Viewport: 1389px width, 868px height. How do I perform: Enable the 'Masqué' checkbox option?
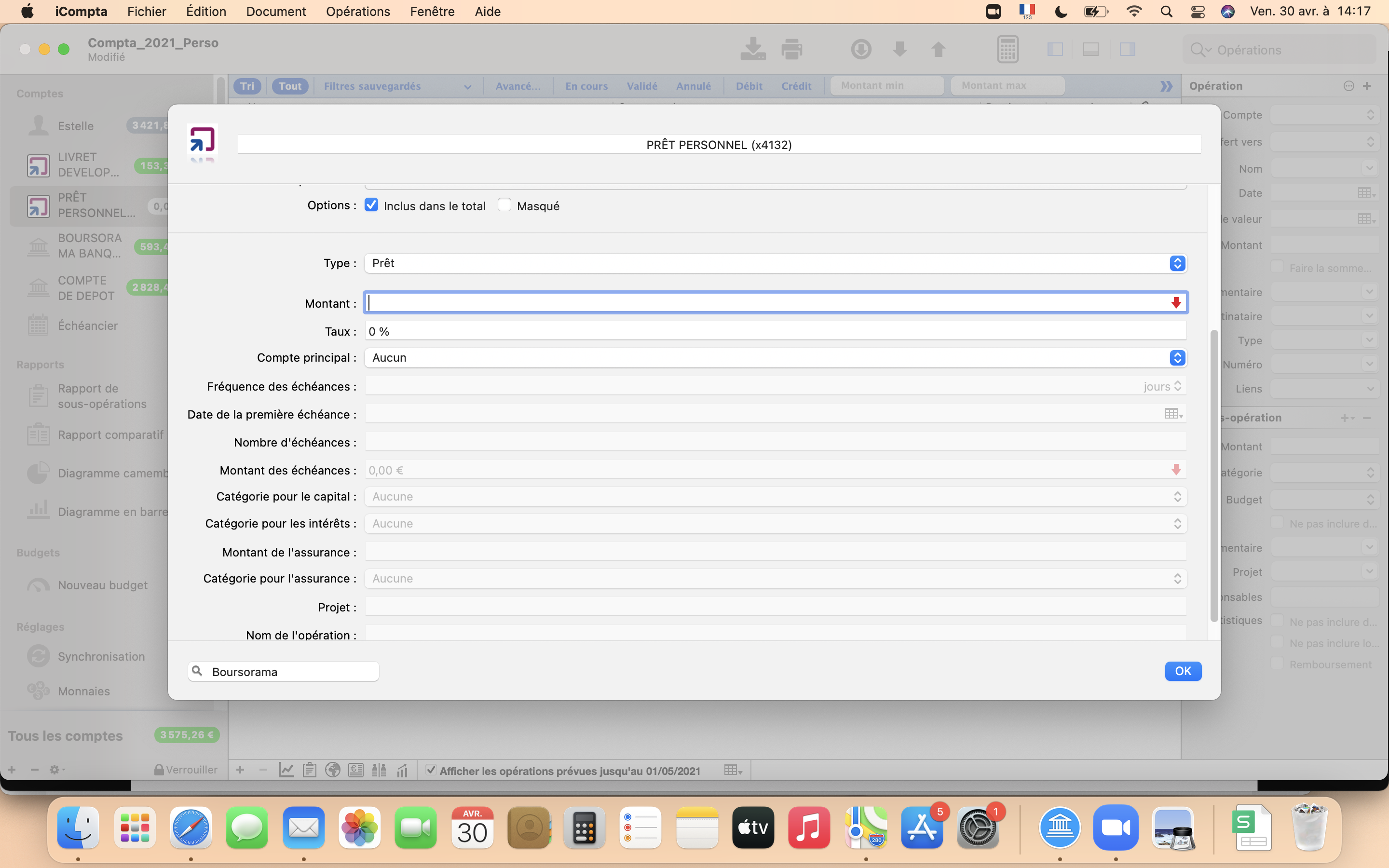(504, 204)
